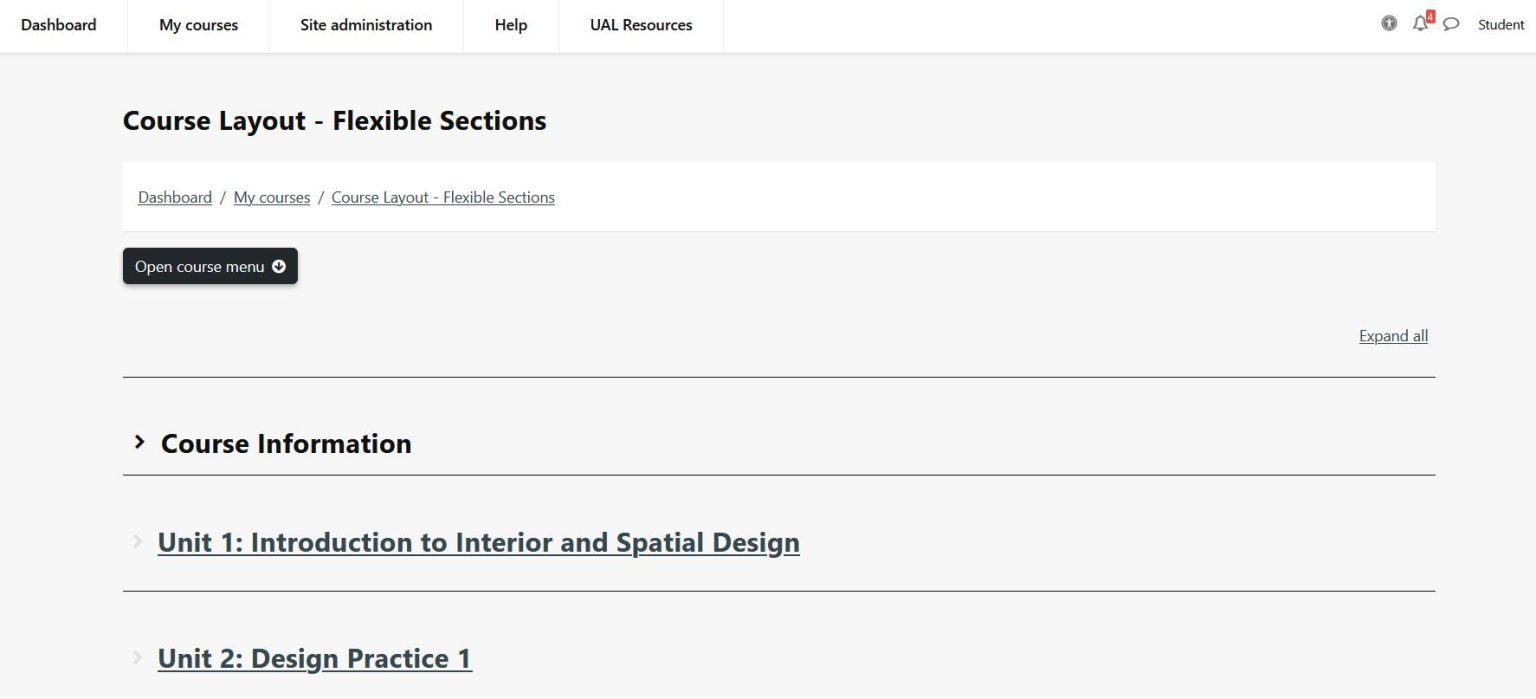The height and width of the screenshot is (699, 1536).
Task: Click the Expand all link
Action: tap(1393, 335)
